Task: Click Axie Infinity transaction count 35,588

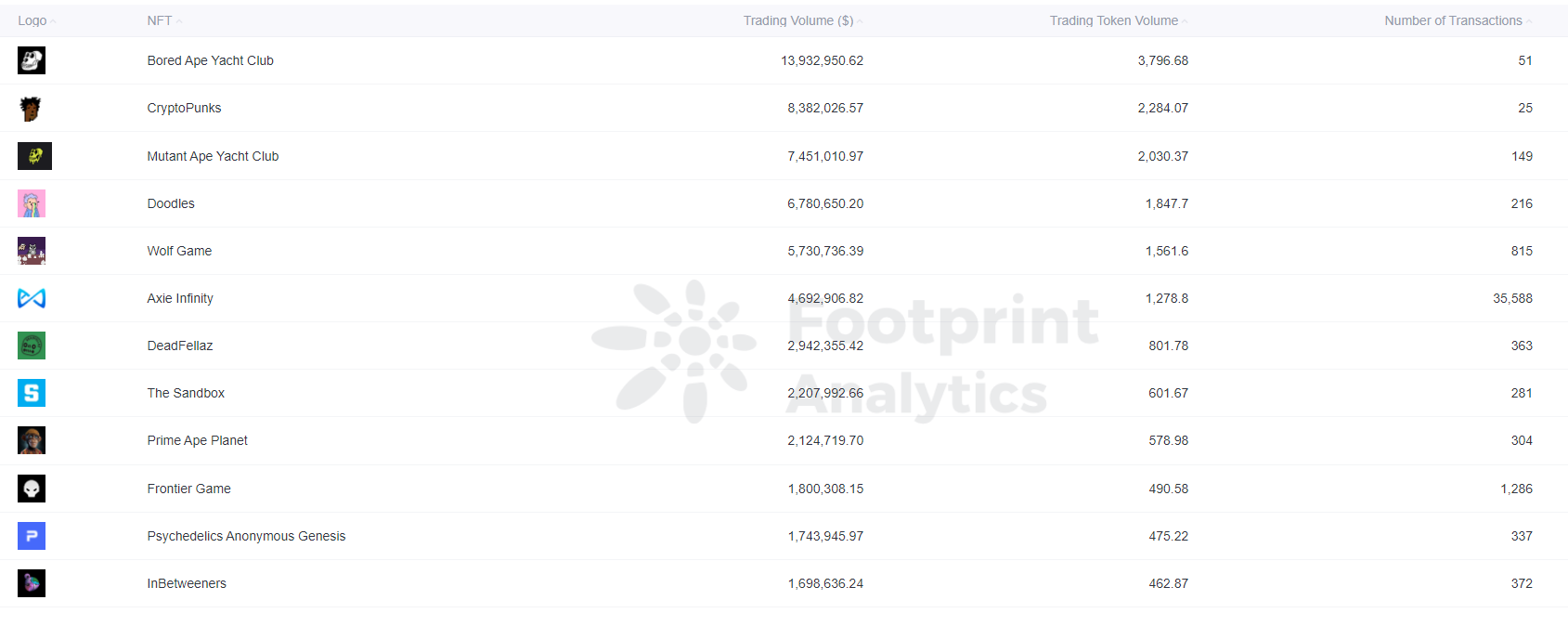Action: coord(1513,298)
